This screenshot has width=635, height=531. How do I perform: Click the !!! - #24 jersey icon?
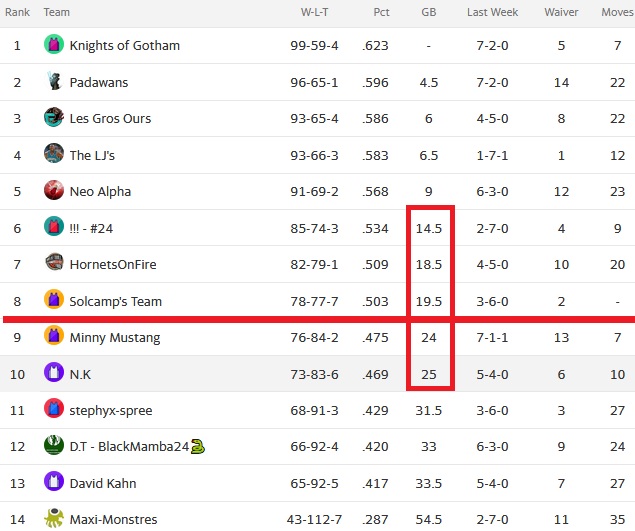pos(54,226)
